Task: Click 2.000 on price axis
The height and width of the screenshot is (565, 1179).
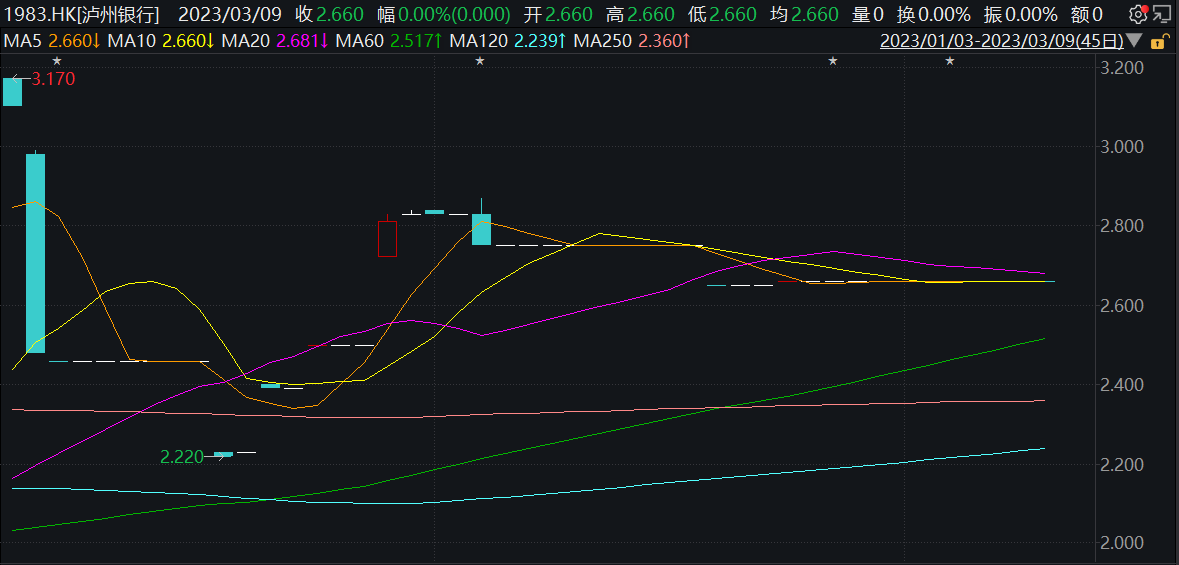Action: [x=1123, y=543]
